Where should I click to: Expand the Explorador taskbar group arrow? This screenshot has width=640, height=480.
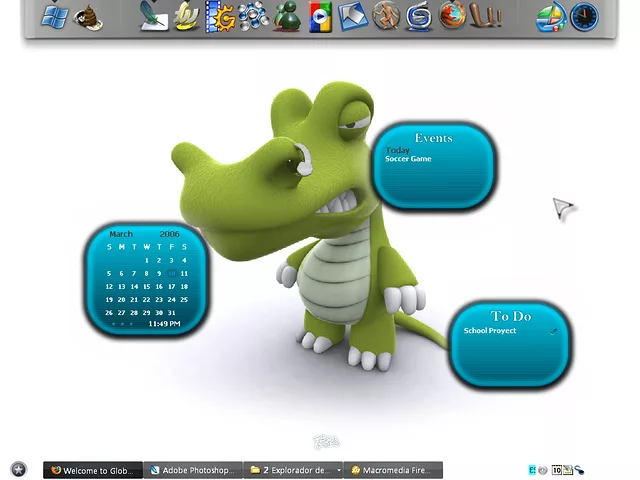click(x=339, y=470)
